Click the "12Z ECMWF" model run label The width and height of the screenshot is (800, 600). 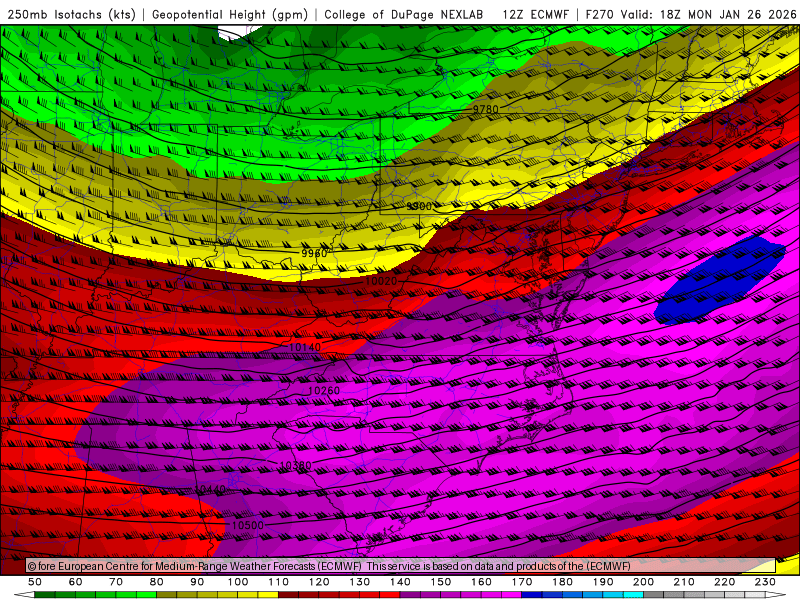pyautogui.click(x=535, y=15)
